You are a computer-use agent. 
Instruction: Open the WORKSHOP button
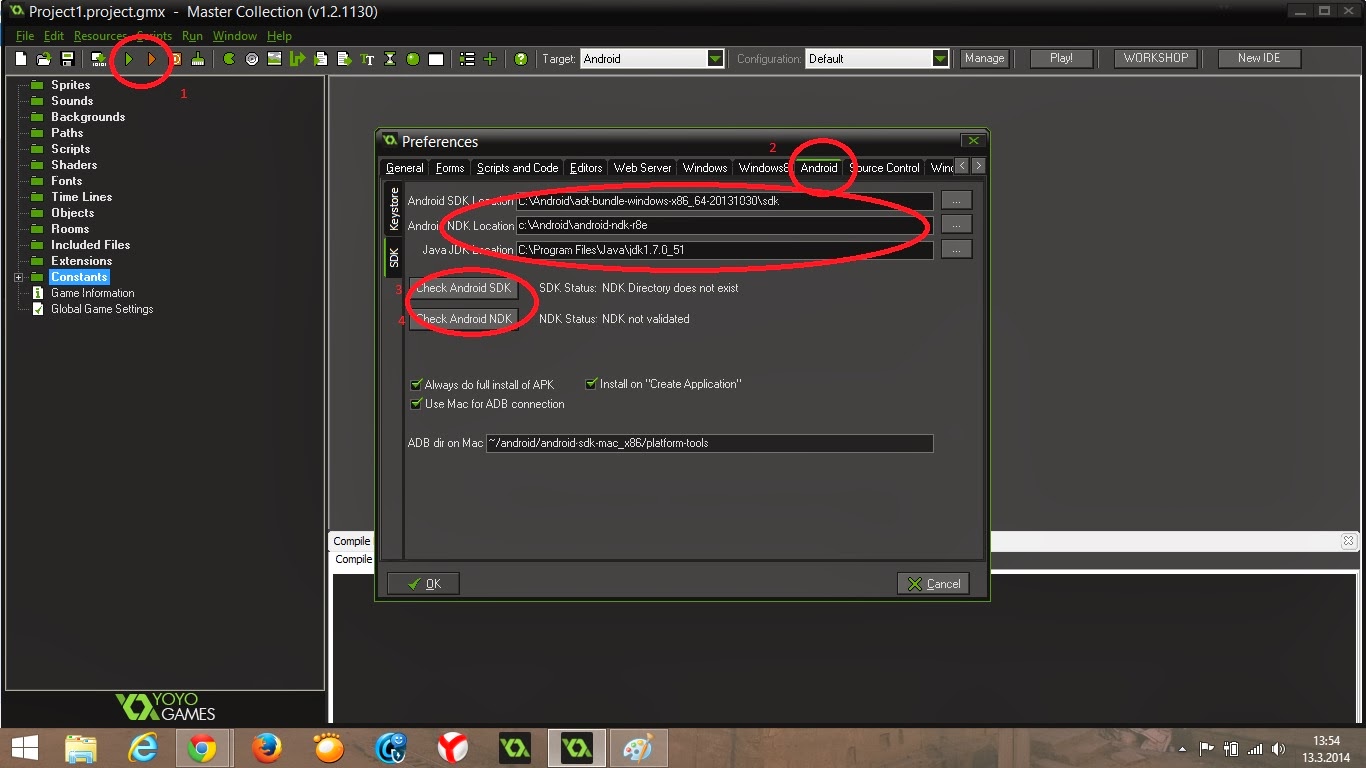click(x=1155, y=58)
